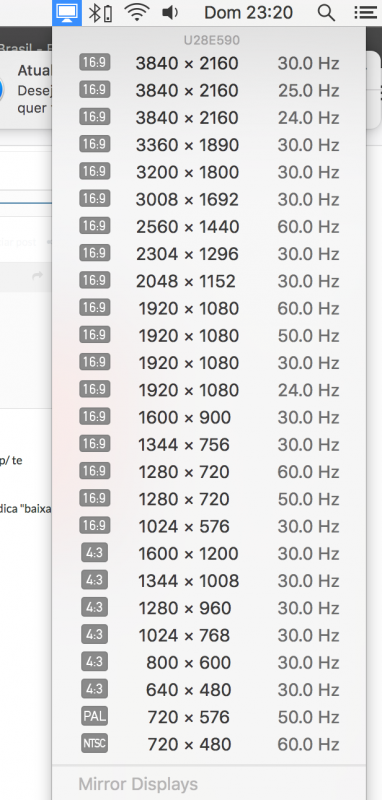Open Notification Center list icon

point(365,13)
